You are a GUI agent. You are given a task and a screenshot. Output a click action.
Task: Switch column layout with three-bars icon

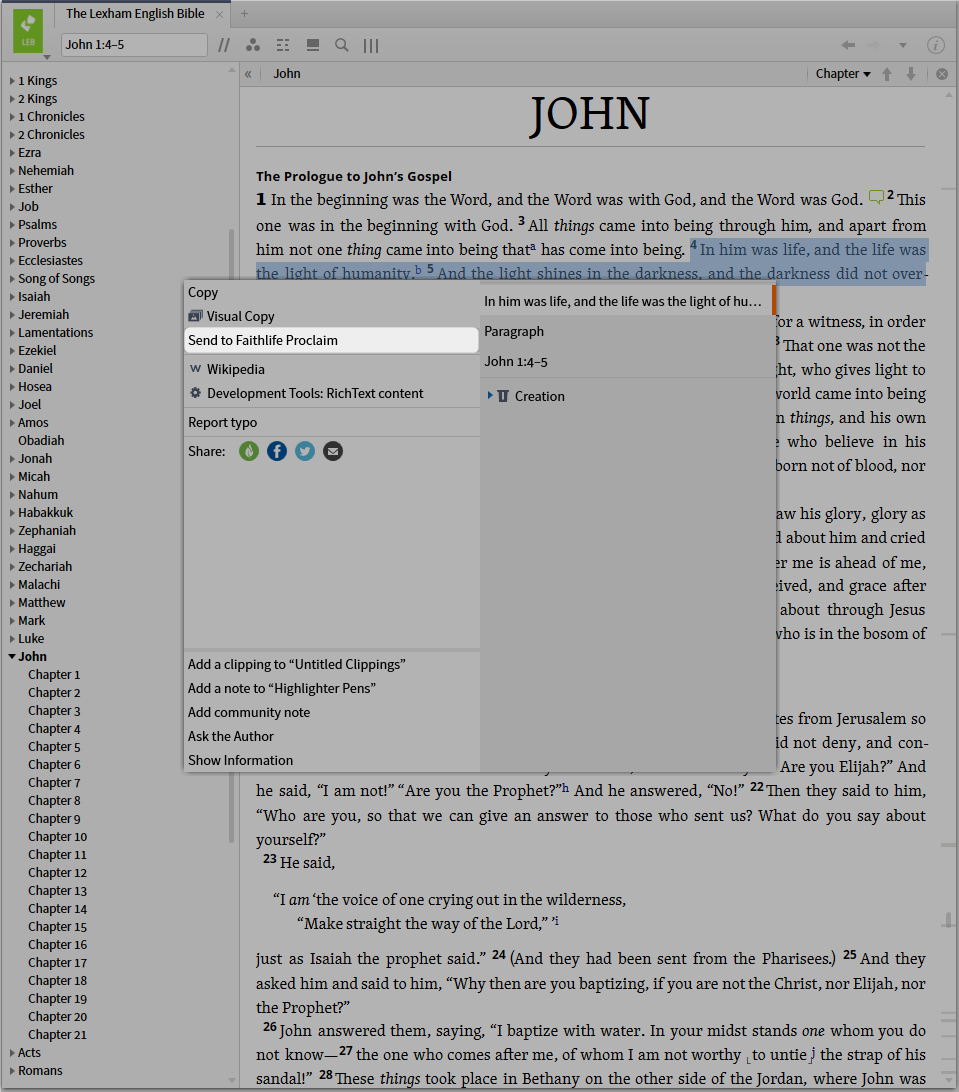click(x=371, y=45)
